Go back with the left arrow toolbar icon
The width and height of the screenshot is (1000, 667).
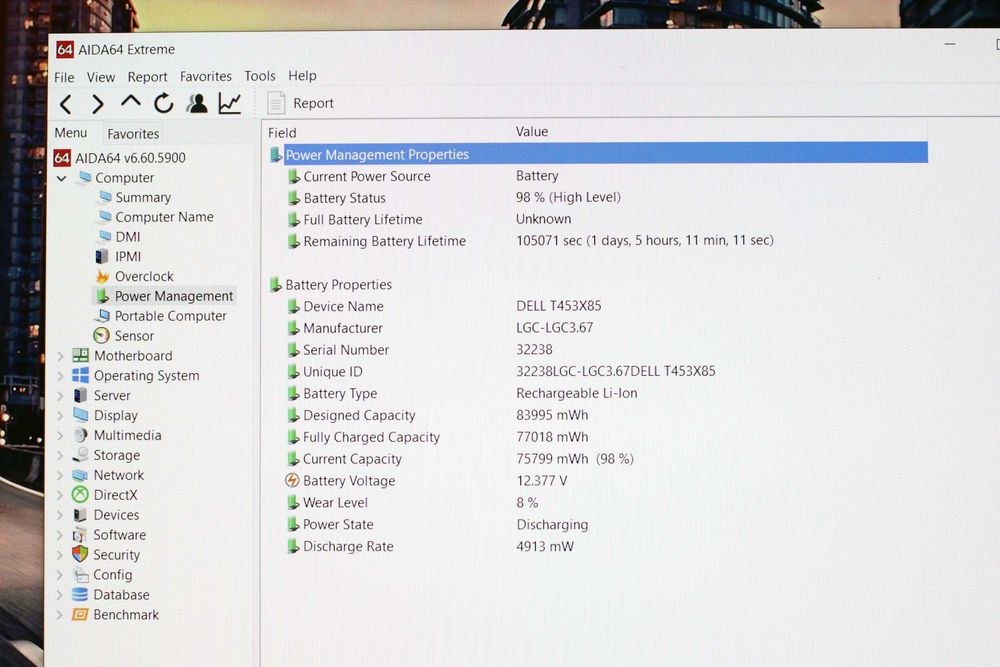coord(66,104)
